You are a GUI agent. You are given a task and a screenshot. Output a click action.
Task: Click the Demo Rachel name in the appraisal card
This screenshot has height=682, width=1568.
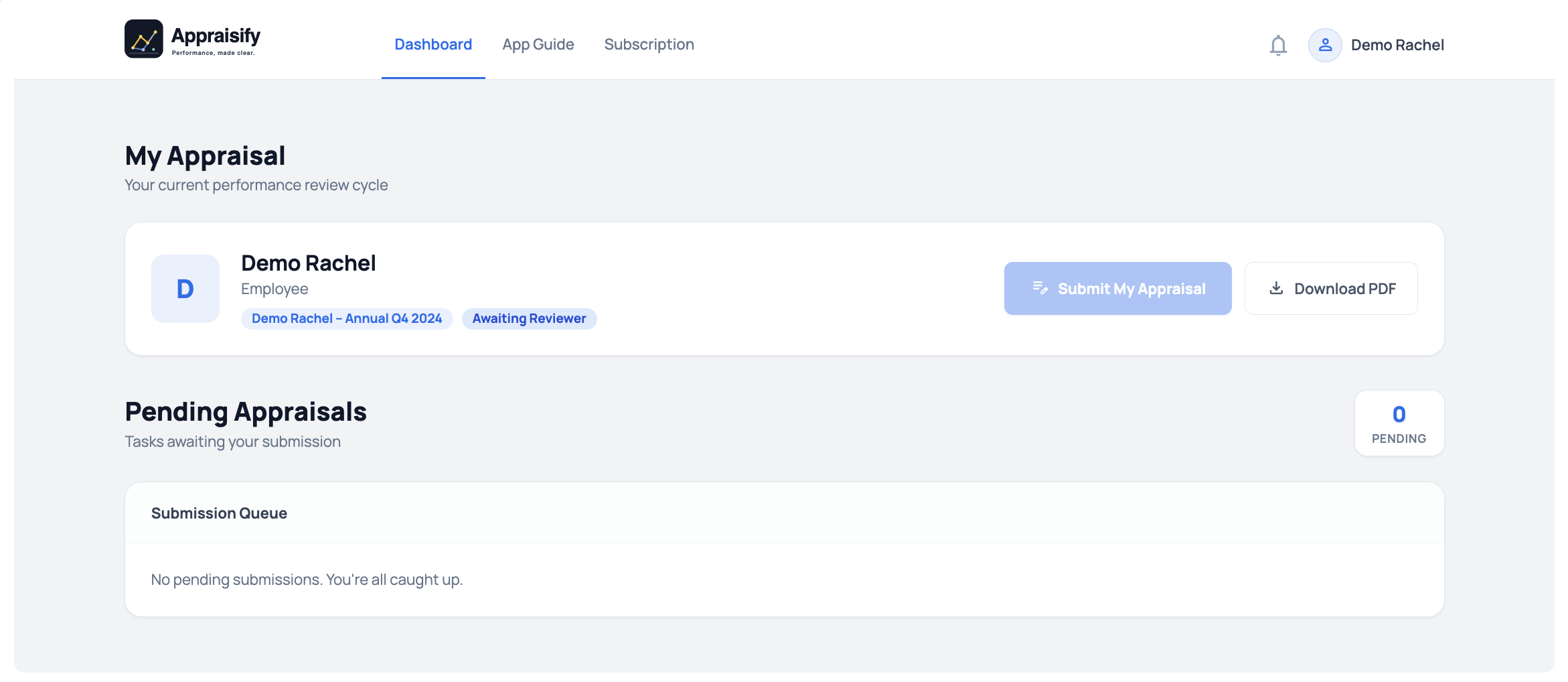point(308,263)
